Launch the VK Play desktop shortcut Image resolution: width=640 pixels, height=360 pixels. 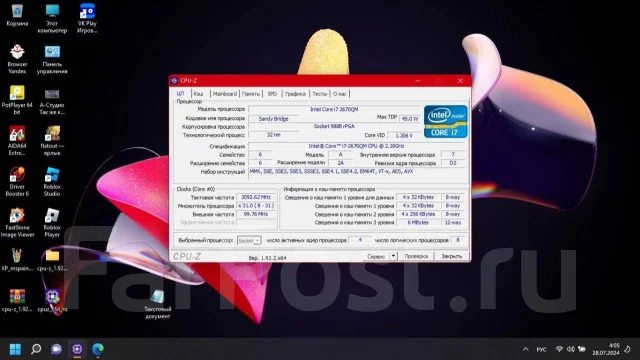pos(87,18)
